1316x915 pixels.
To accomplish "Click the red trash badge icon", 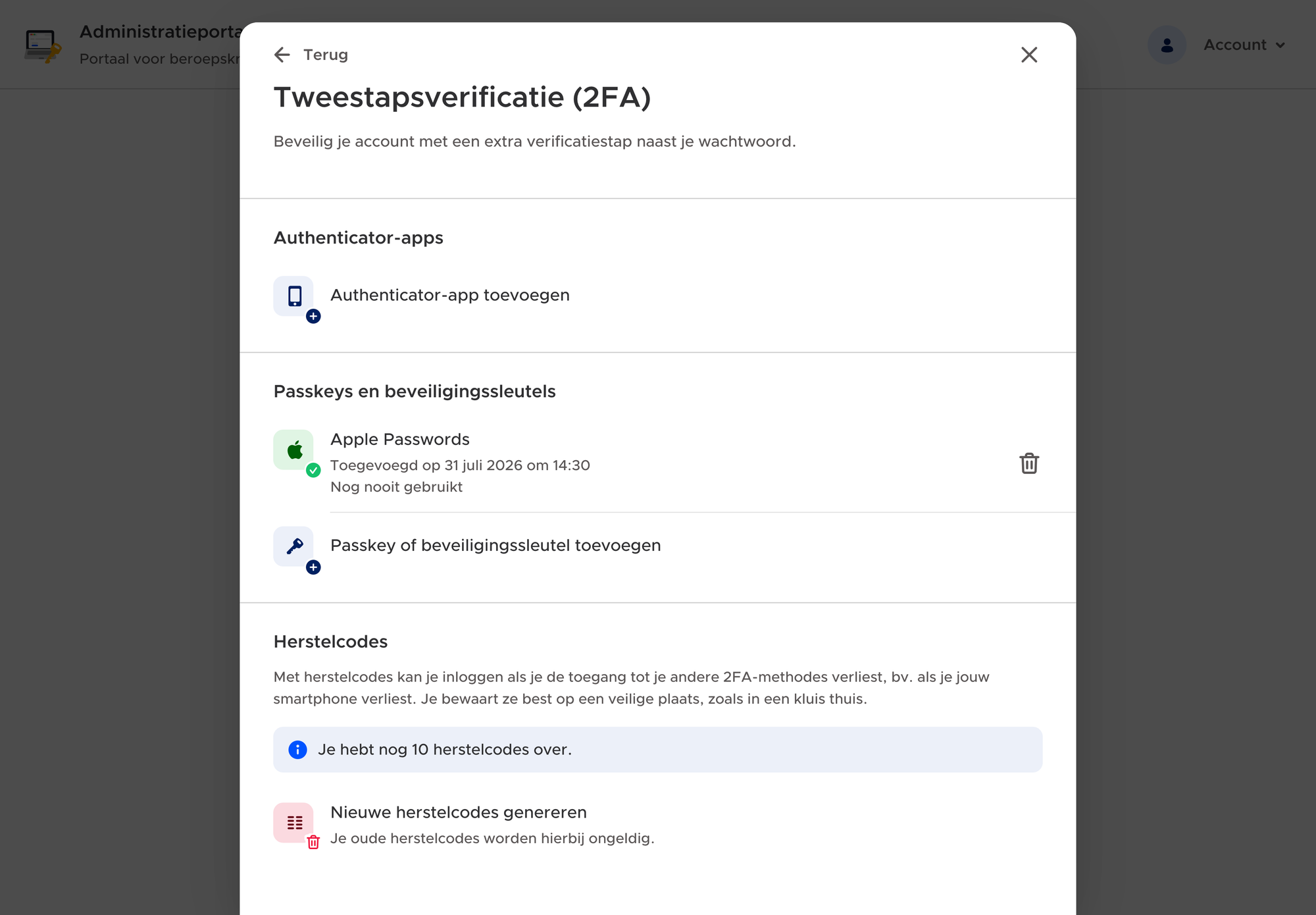I will (x=313, y=842).
